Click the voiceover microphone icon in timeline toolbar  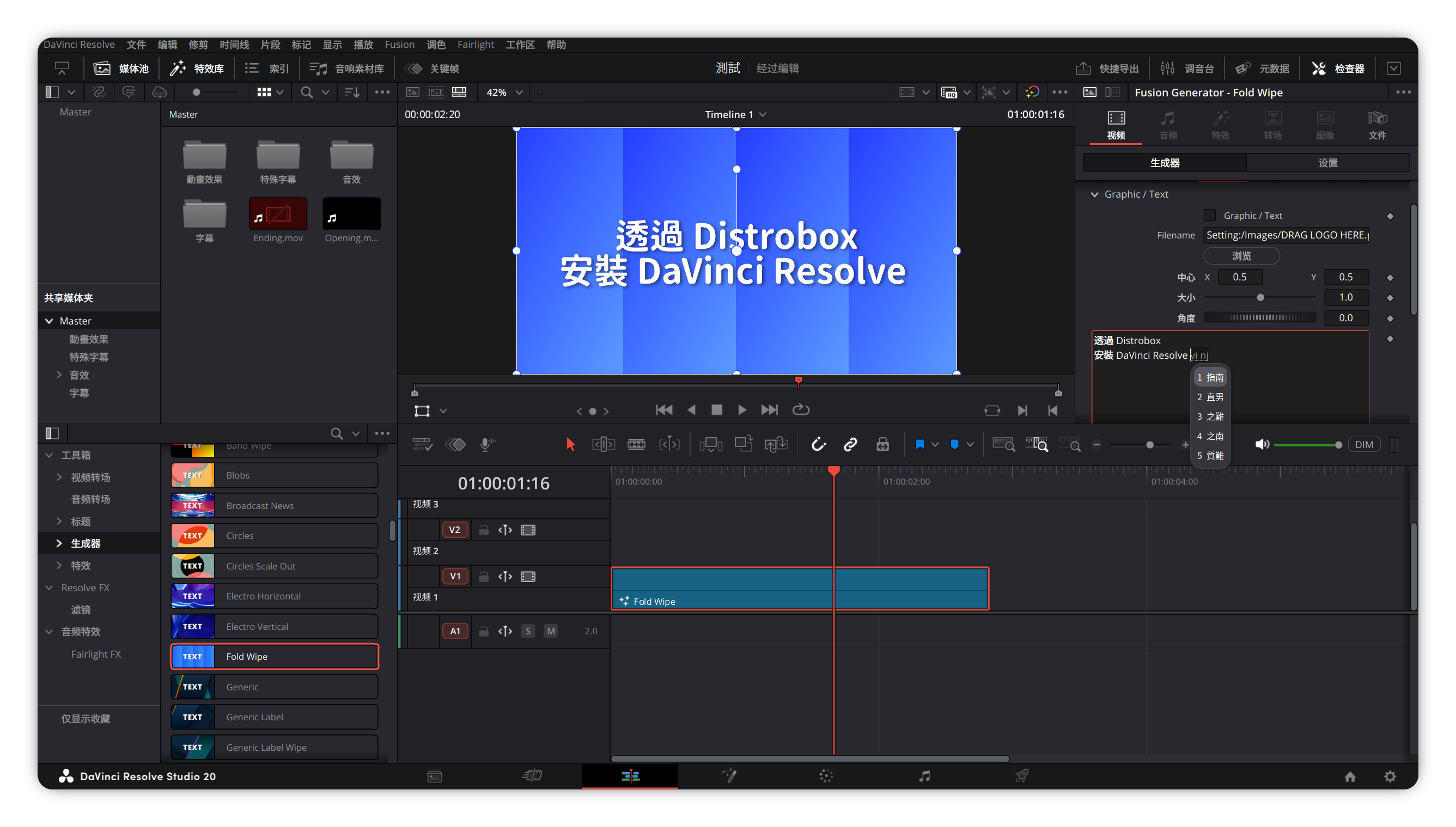pos(487,444)
